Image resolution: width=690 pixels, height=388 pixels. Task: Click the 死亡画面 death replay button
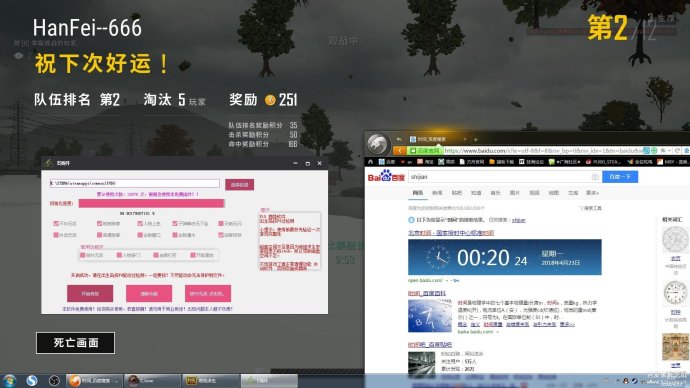[75, 343]
